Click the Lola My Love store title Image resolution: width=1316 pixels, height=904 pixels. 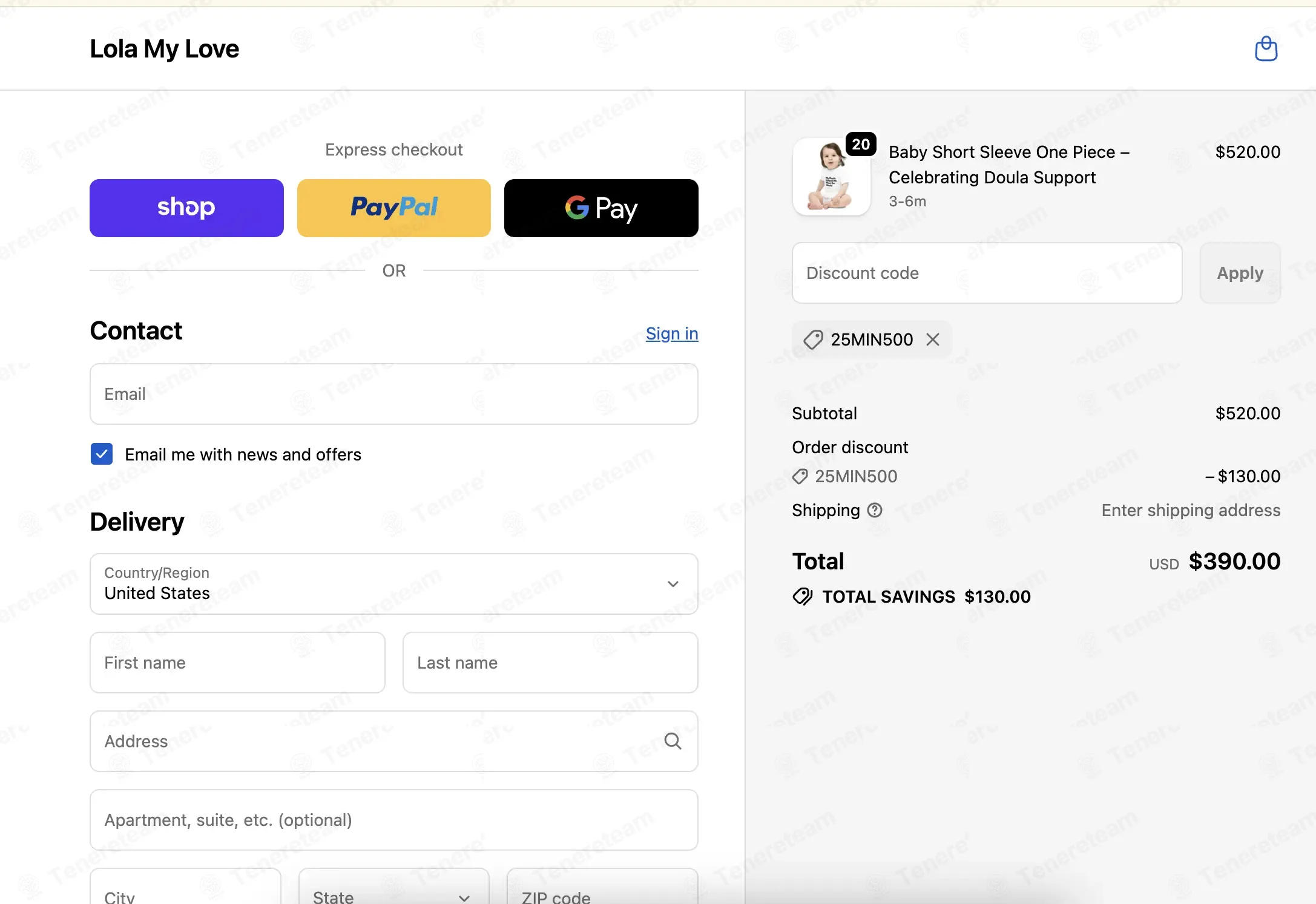tap(165, 49)
